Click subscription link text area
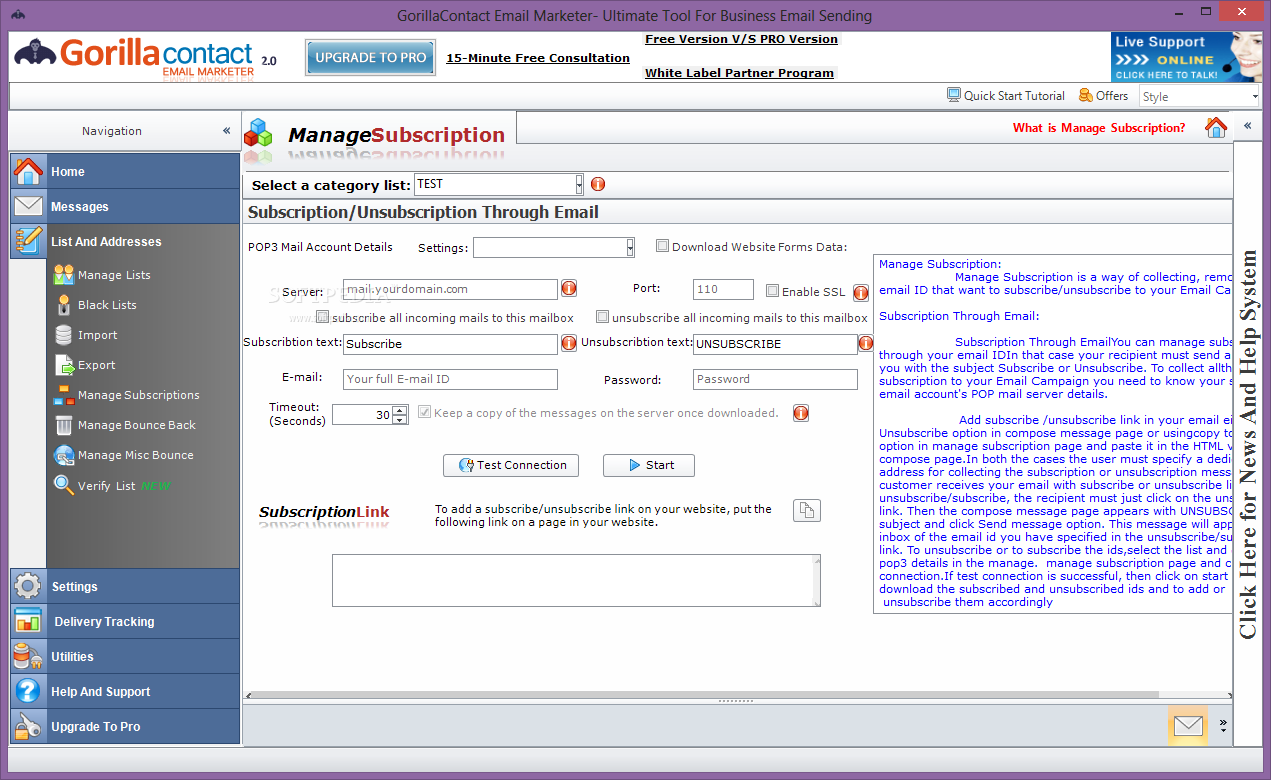 click(x=576, y=581)
